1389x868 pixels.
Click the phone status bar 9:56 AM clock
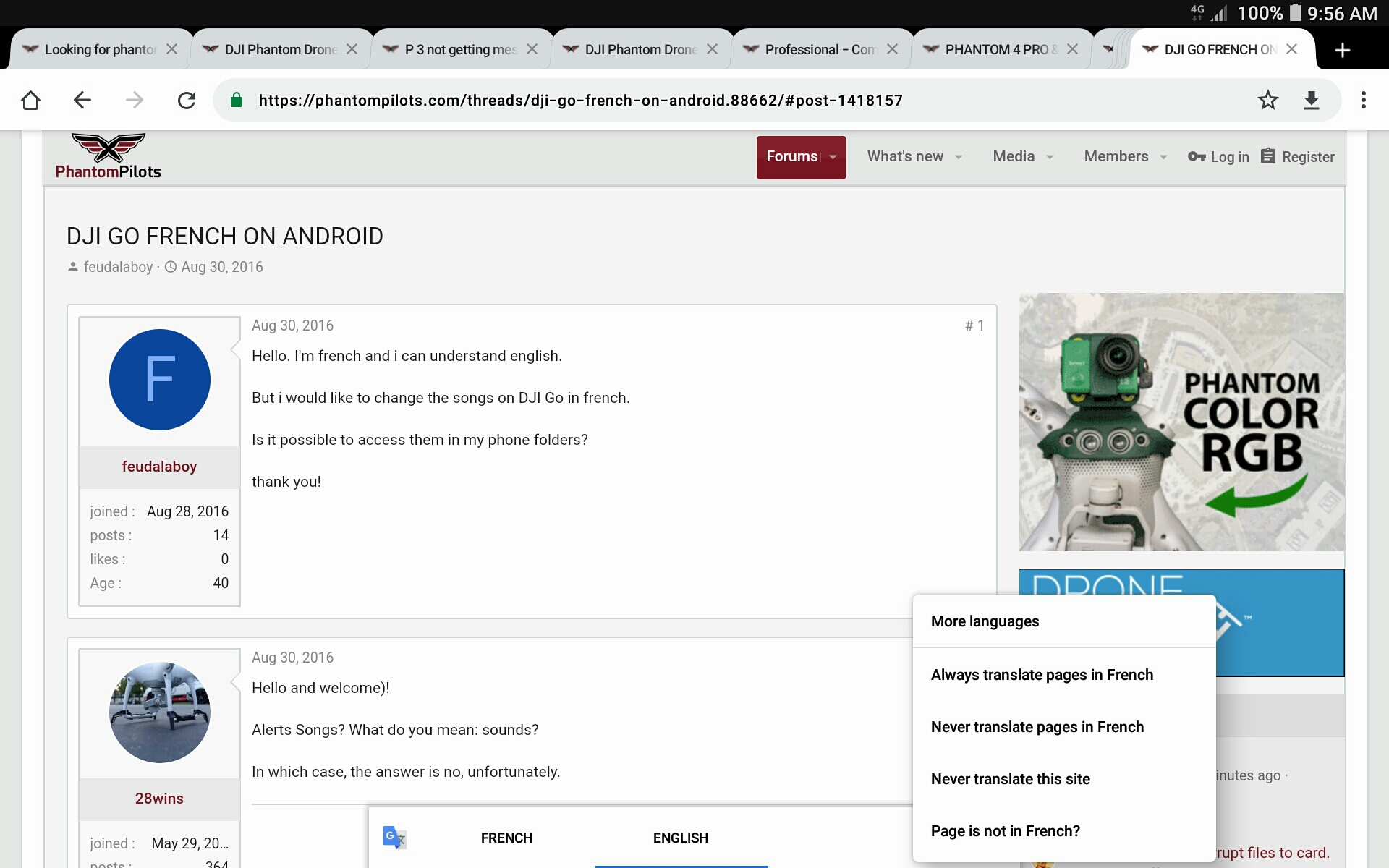1342,13
